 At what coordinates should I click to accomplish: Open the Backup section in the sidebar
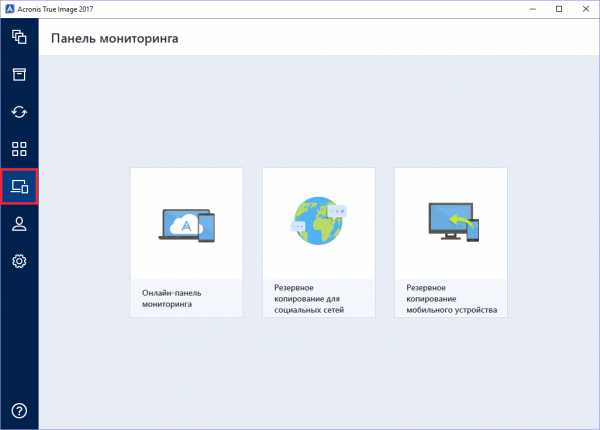point(19,37)
